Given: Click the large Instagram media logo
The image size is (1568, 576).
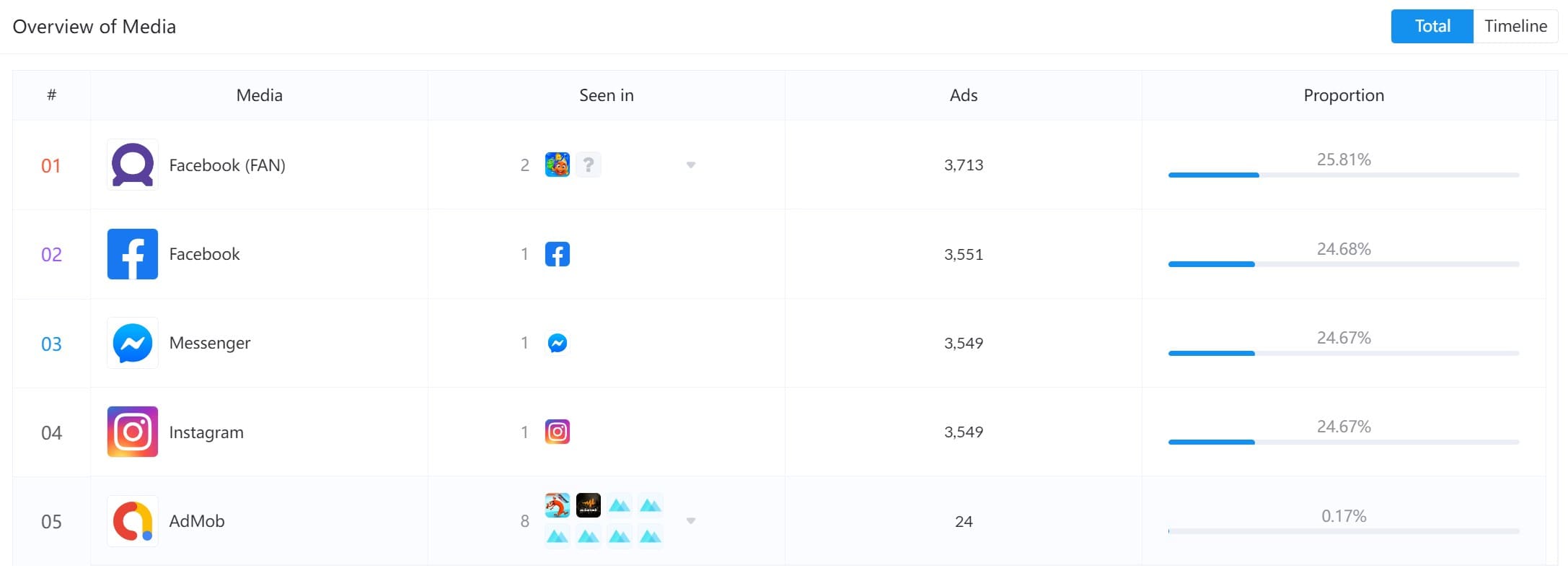Looking at the screenshot, I should tap(133, 432).
